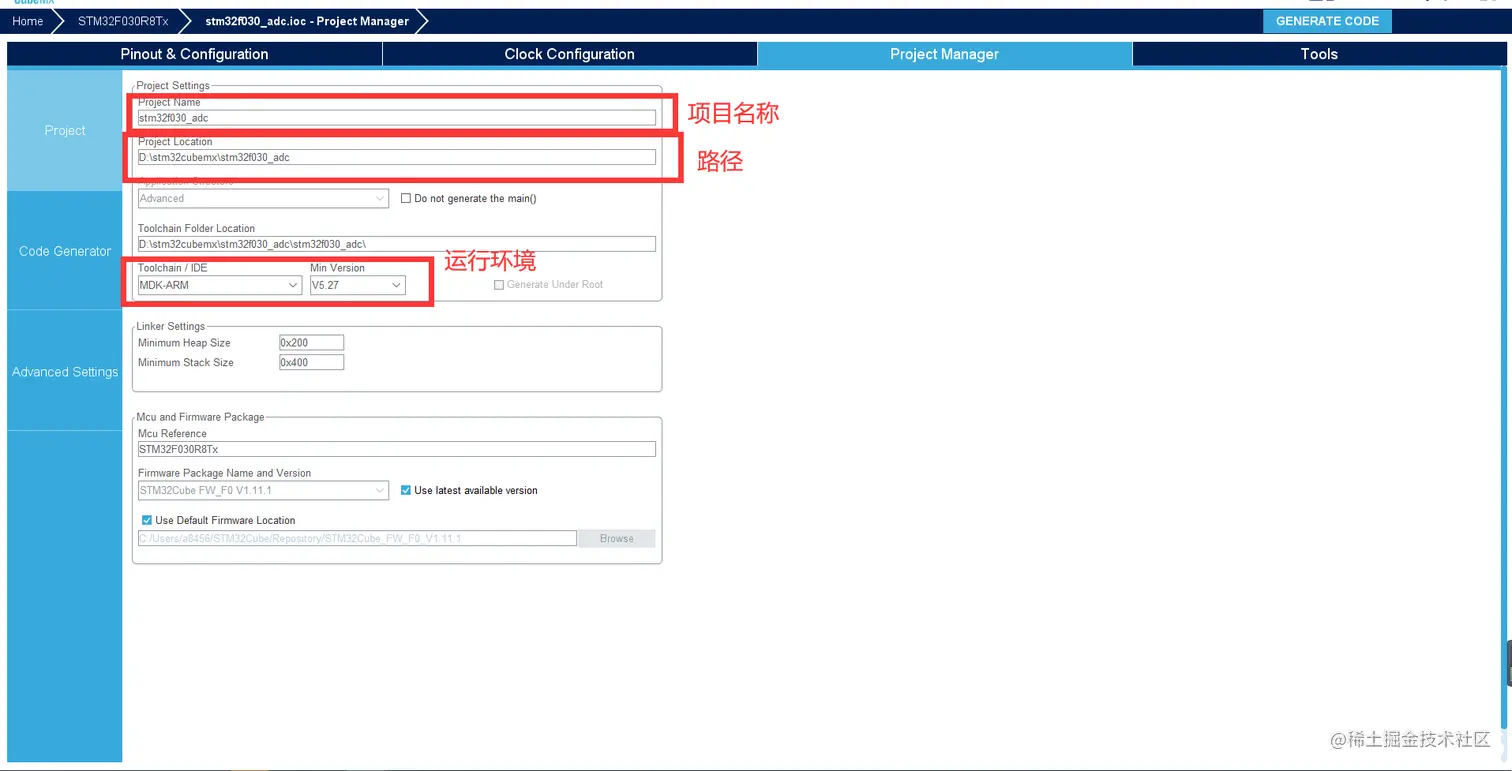Go to Home breadcrumb

point(27,21)
